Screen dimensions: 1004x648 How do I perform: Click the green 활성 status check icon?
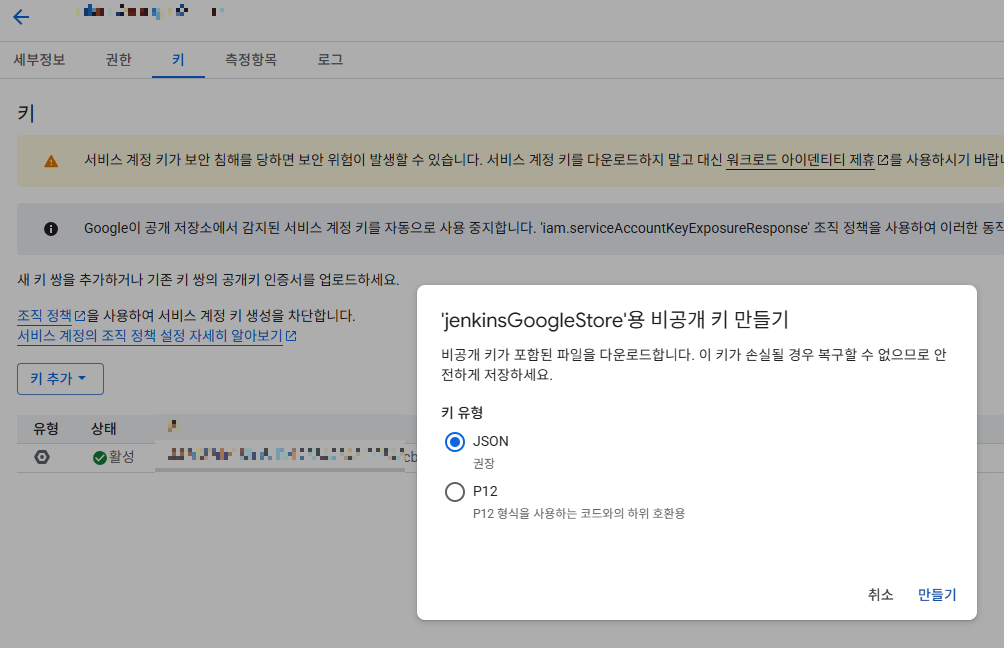(99, 457)
